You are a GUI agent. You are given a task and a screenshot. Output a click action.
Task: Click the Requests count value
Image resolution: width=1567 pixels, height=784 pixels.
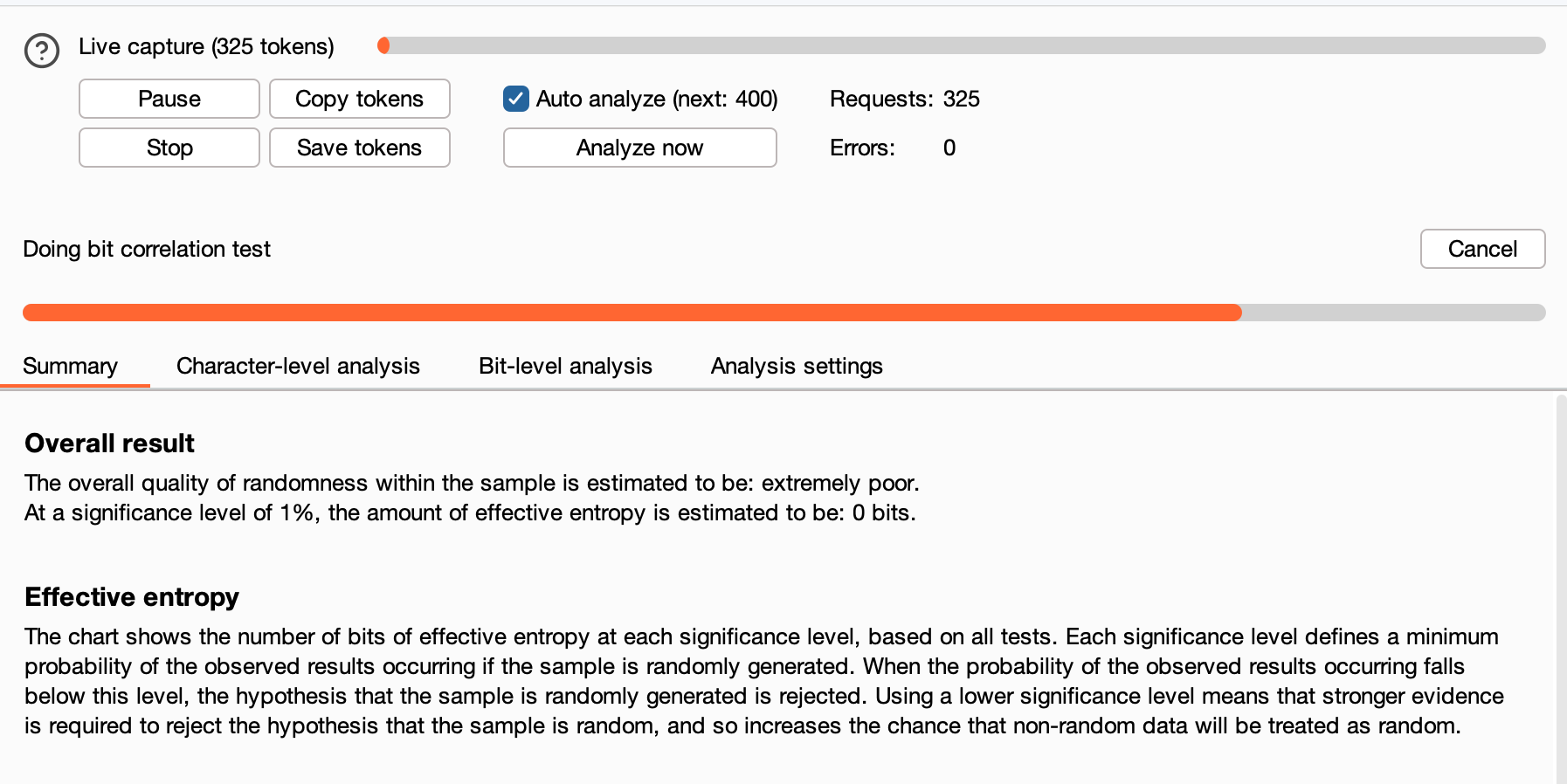[x=961, y=99]
